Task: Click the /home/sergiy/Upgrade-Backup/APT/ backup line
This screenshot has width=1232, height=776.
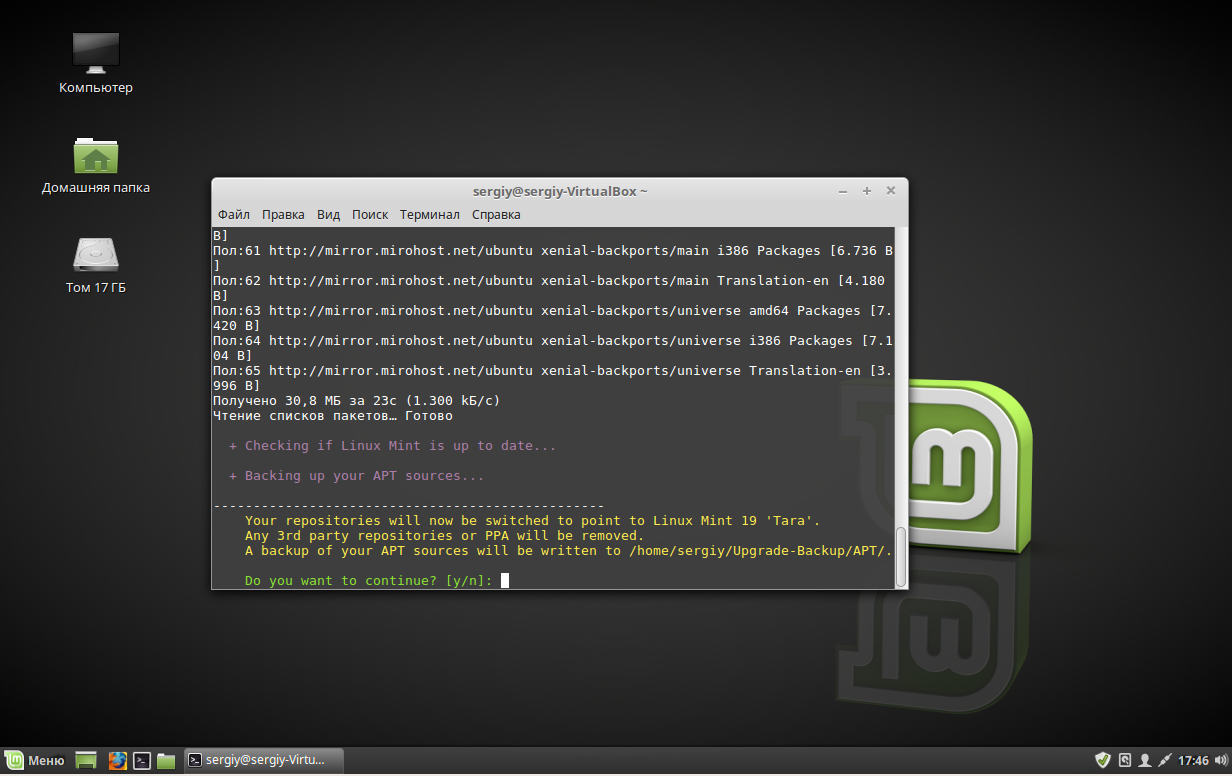Action: point(568,551)
